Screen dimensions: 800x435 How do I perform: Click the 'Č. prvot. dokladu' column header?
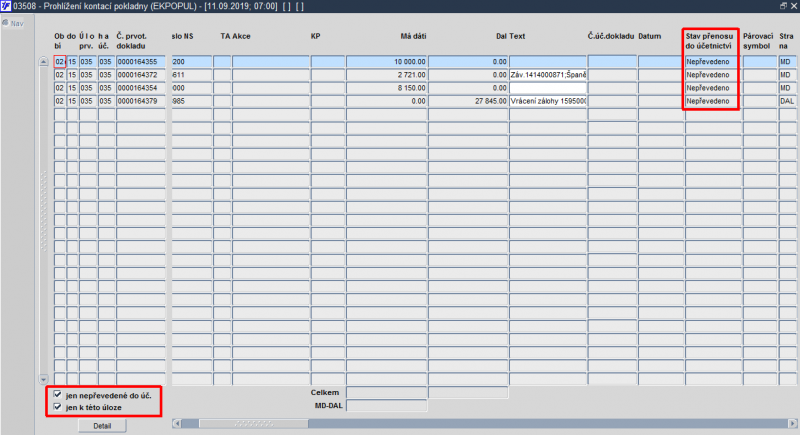[x=132, y=41]
